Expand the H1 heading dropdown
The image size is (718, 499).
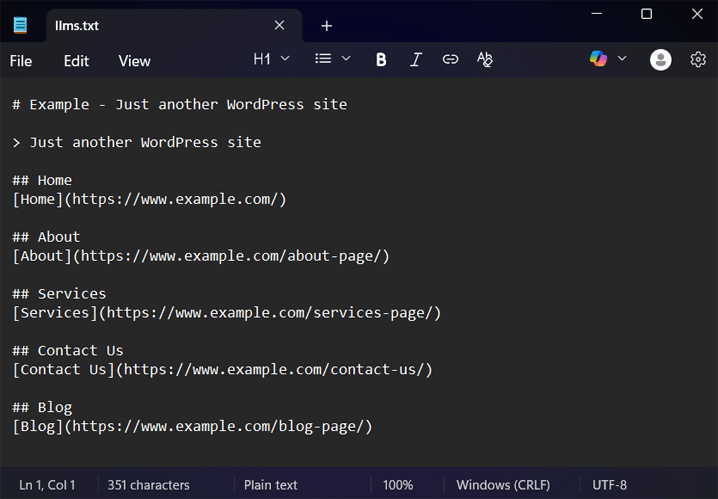[x=271, y=59]
